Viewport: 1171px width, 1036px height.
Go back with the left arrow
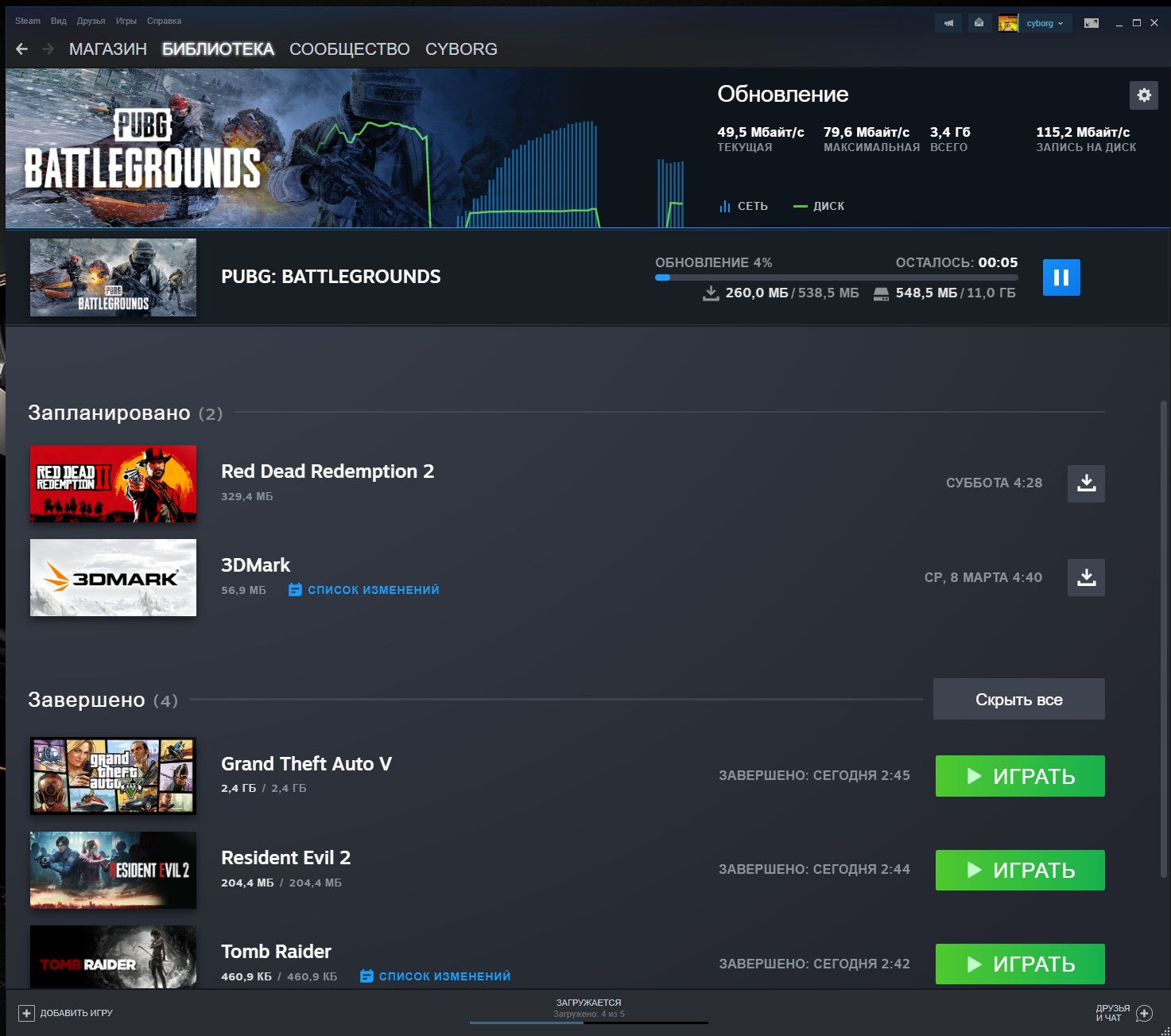click(22, 49)
